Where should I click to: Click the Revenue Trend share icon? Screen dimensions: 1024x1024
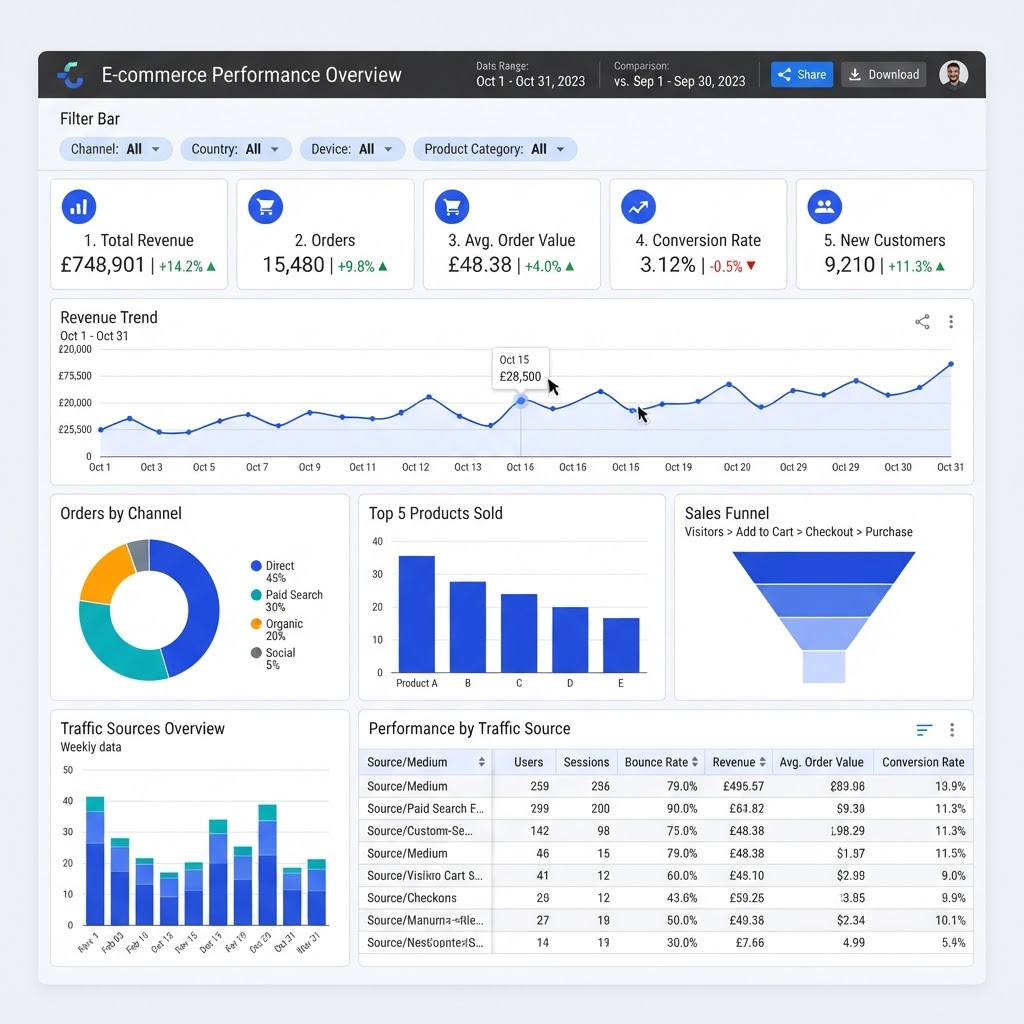922,321
